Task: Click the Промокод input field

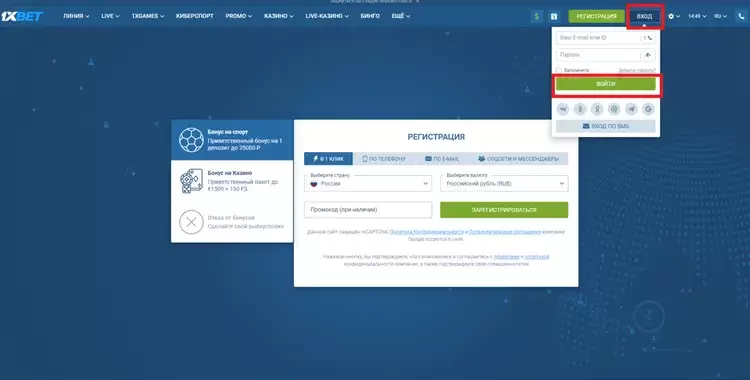Action: tap(368, 210)
